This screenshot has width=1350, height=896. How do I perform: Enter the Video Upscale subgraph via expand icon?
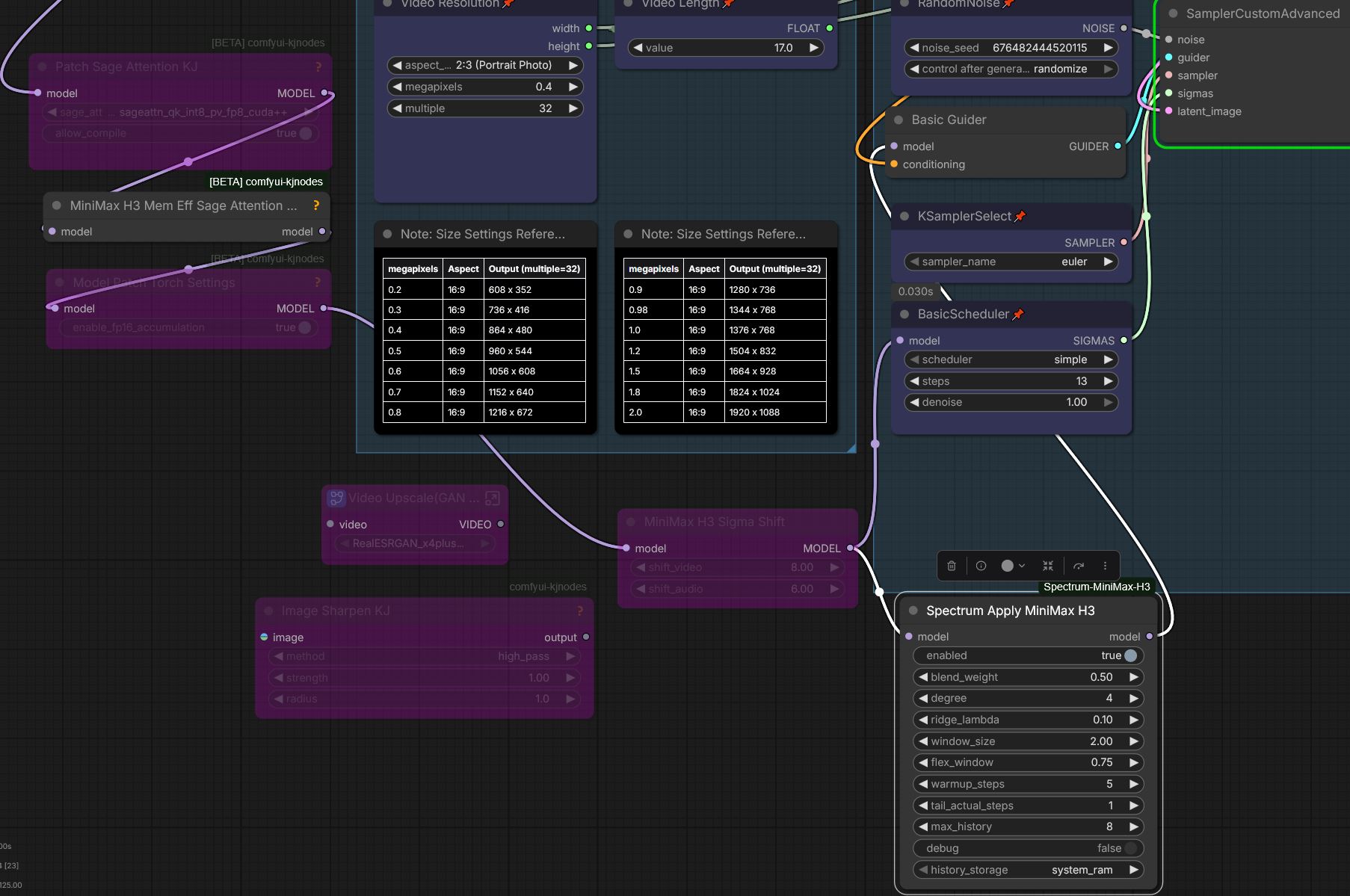coord(493,498)
